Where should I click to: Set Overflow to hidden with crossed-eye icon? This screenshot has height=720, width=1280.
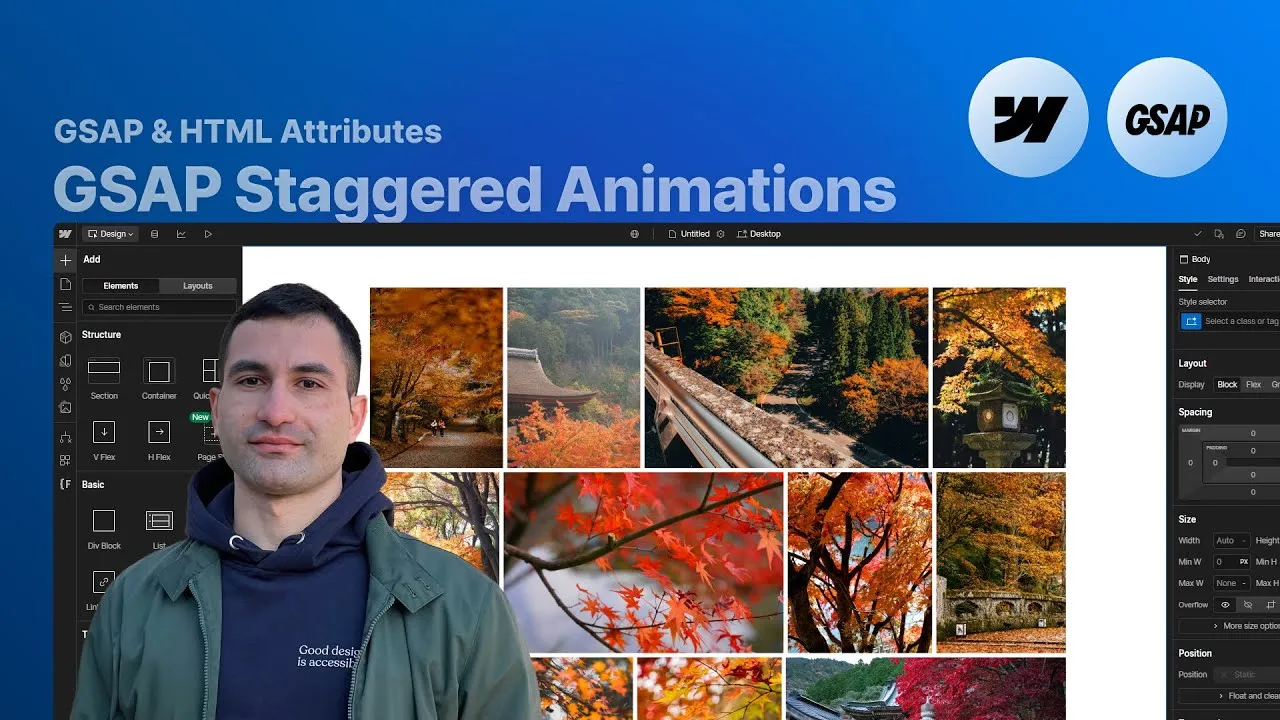[x=1247, y=605]
